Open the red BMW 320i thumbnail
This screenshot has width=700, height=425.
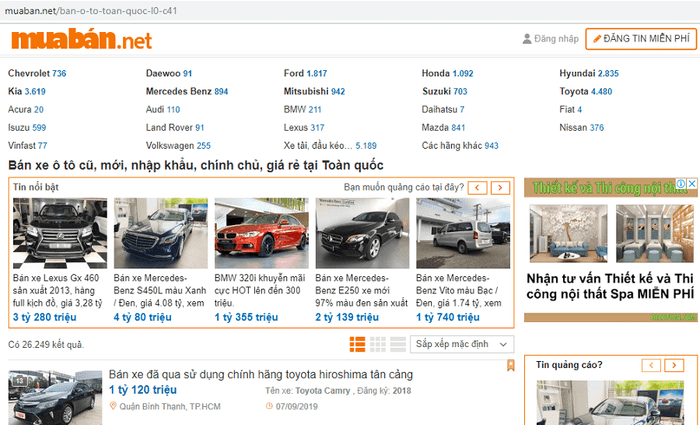[261, 231]
